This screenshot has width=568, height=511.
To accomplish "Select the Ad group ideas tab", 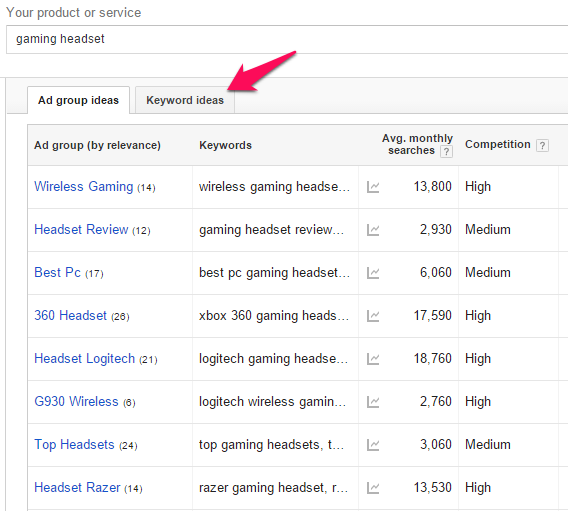I will (78, 100).
